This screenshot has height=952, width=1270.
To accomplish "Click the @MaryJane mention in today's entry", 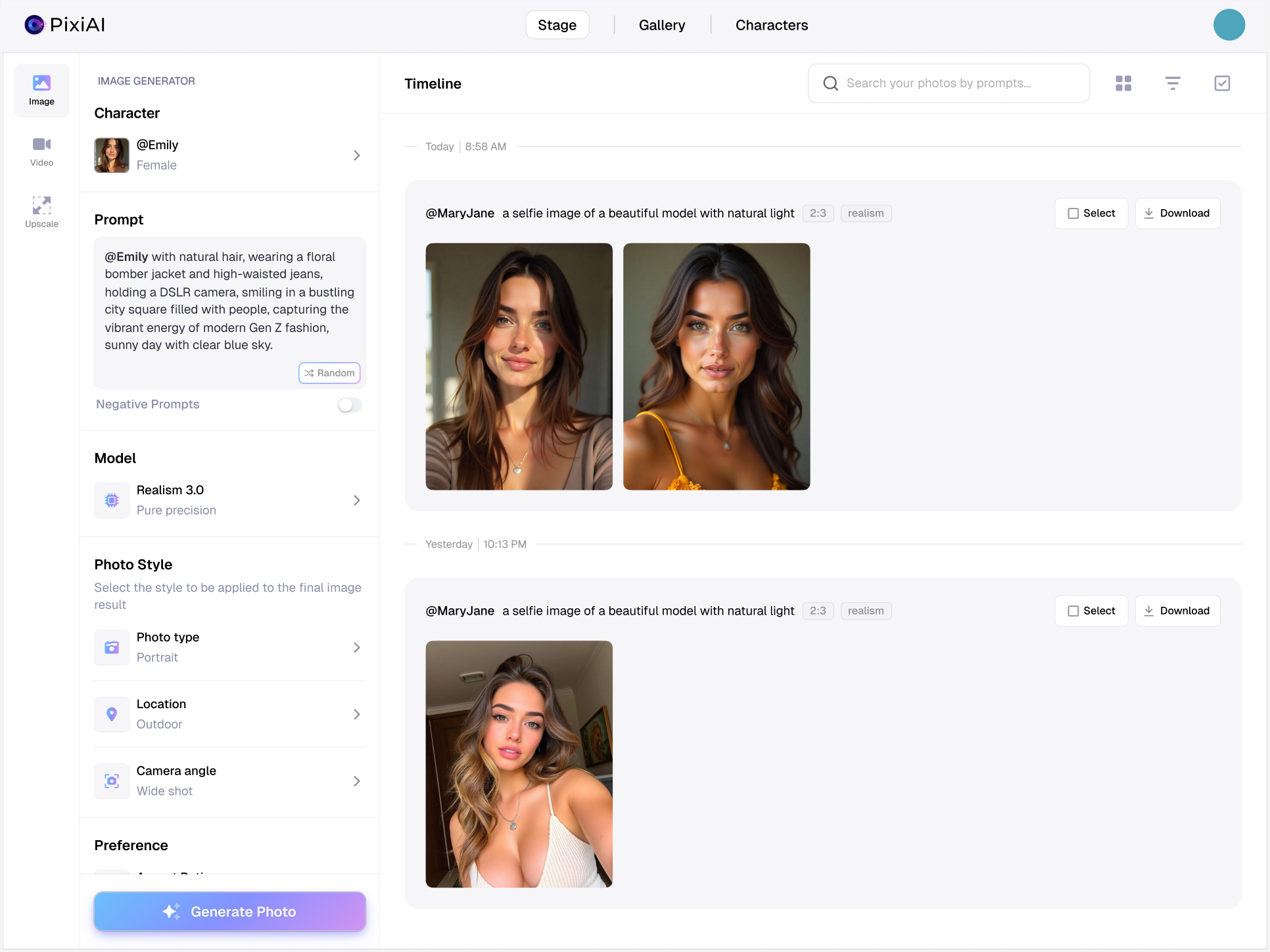I will pos(460,214).
